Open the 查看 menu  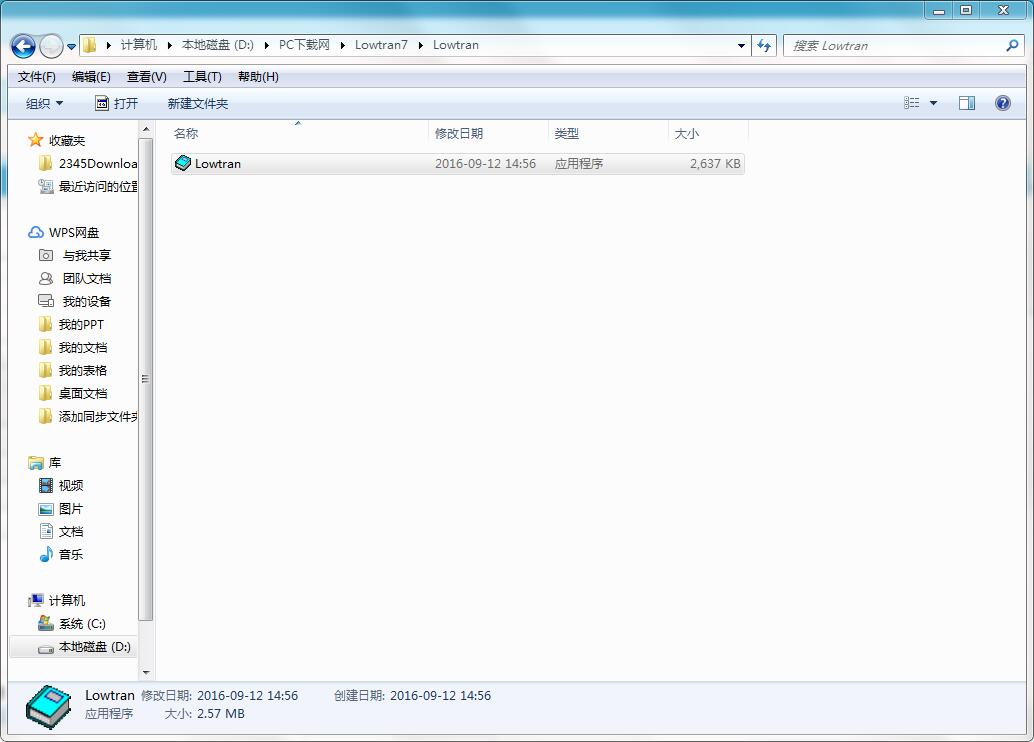point(145,76)
